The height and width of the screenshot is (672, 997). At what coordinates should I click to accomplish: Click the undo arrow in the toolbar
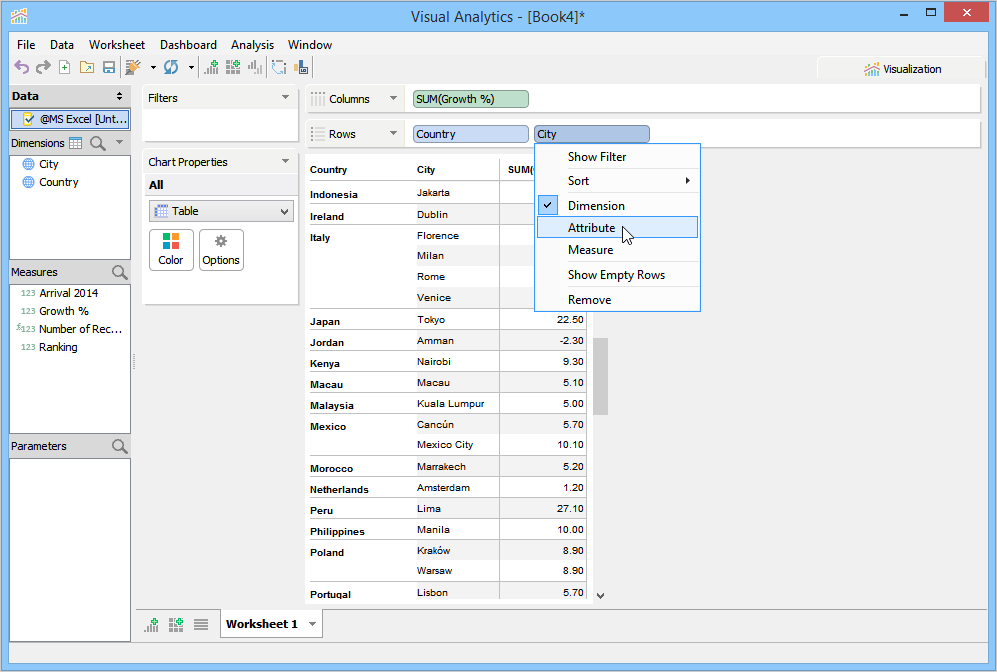point(22,67)
